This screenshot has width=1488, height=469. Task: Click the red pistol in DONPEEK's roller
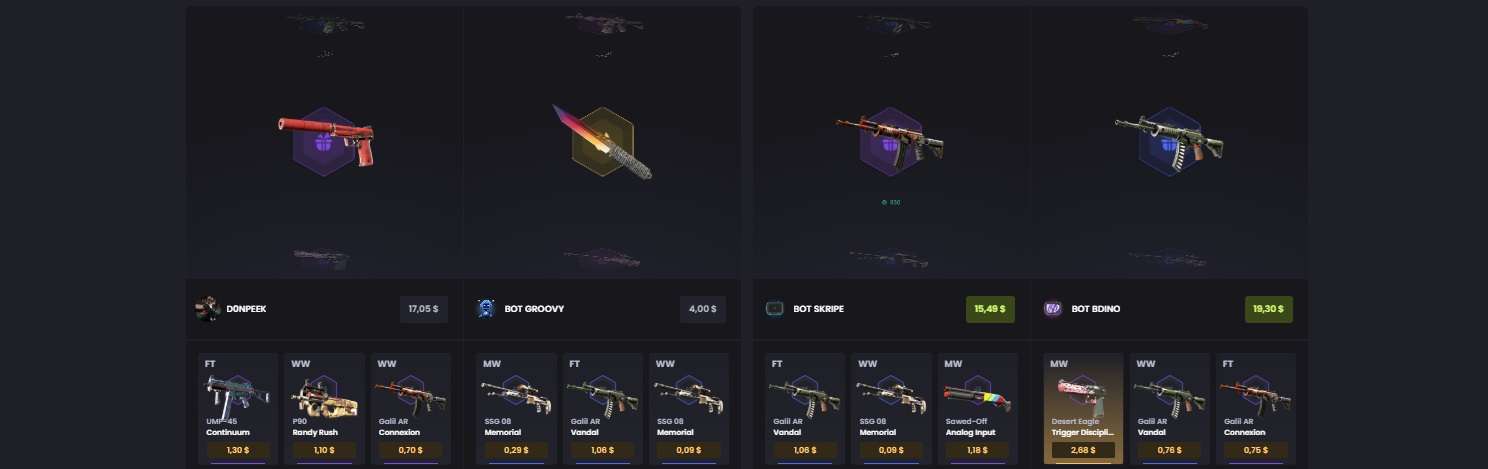click(x=326, y=137)
